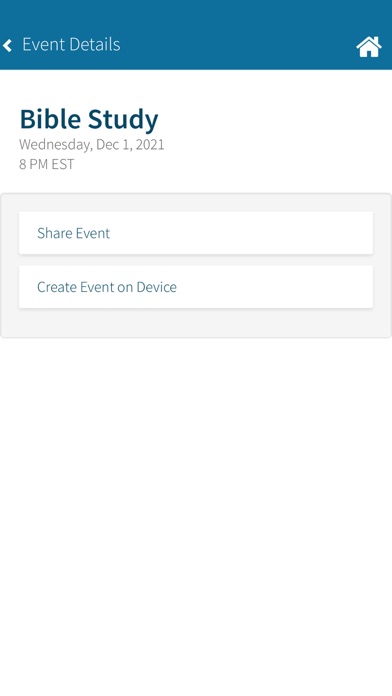Click the 8 PM EST time label

tap(46, 164)
